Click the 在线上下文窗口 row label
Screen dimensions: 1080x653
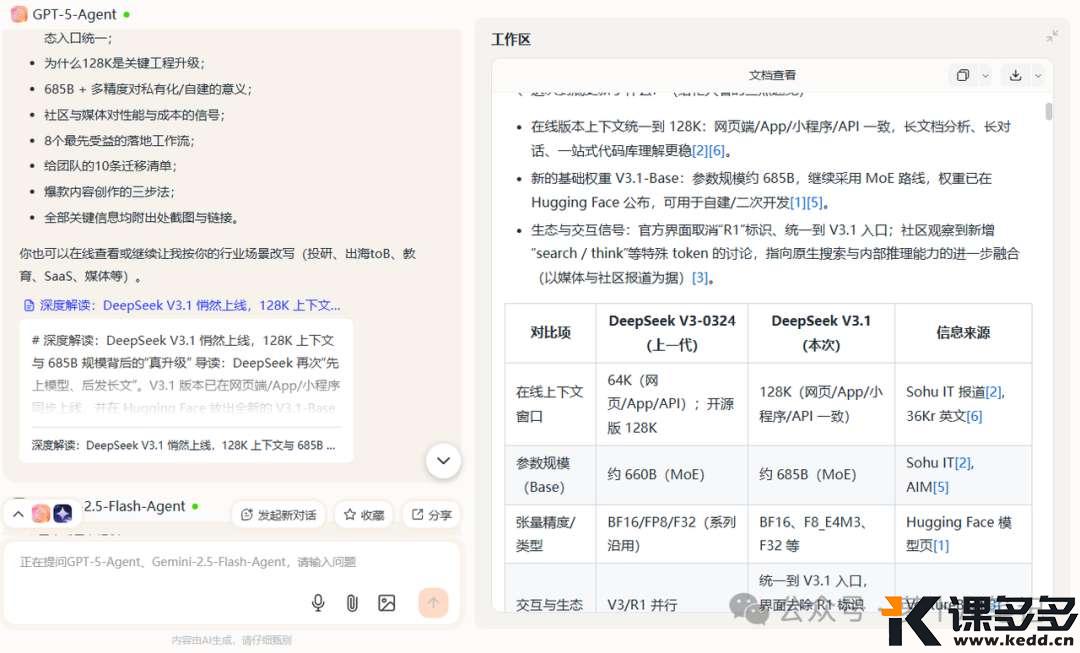click(x=550, y=404)
